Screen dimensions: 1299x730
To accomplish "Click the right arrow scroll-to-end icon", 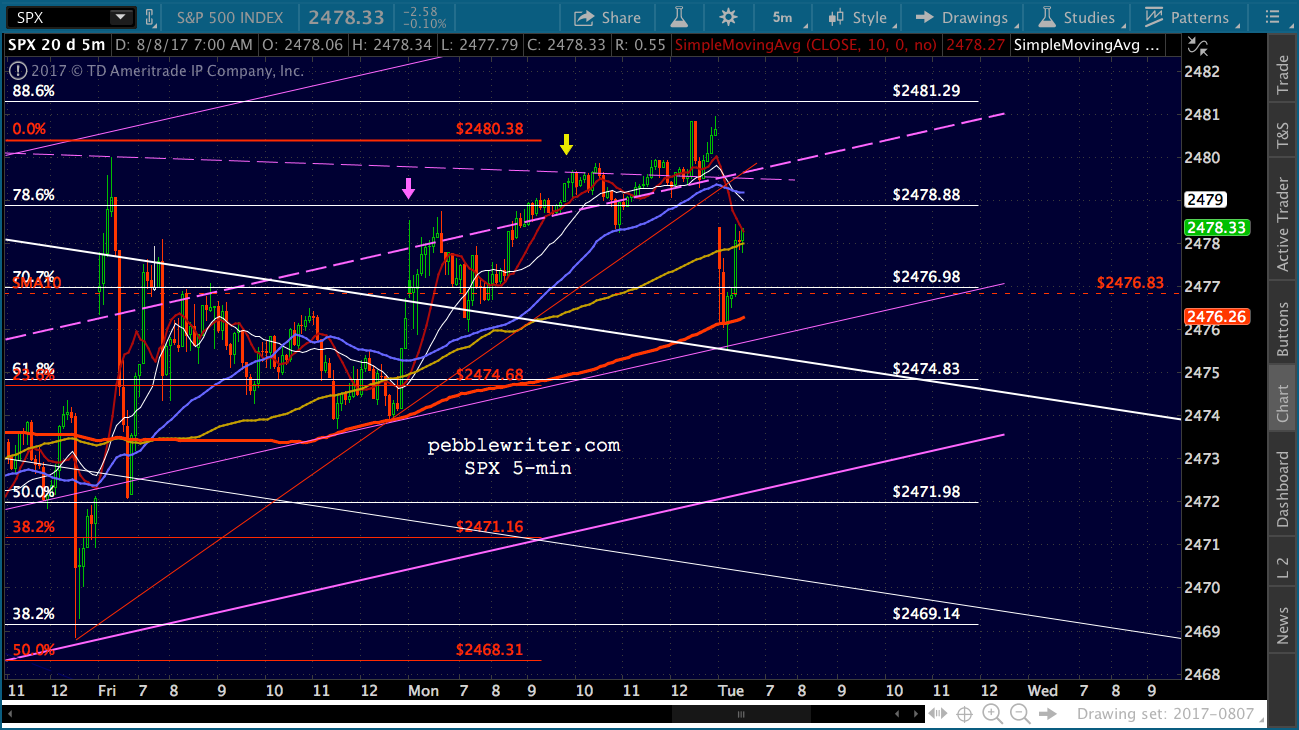I will click(x=1047, y=714).
